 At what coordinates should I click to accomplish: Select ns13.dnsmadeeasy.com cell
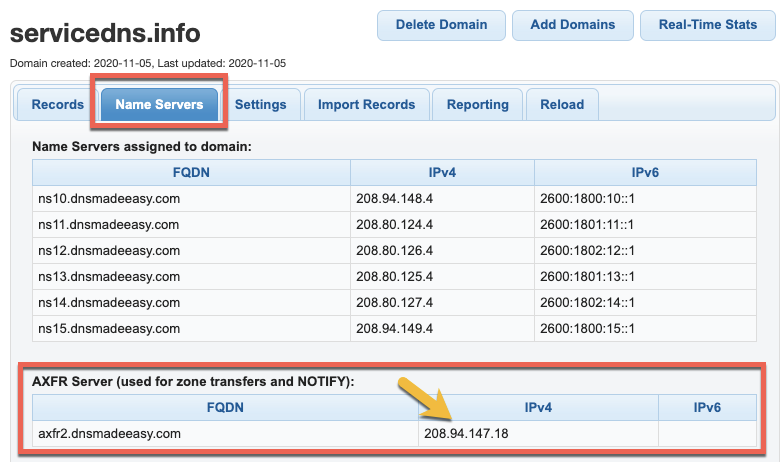pyautogui.click(x=191, y=277)
